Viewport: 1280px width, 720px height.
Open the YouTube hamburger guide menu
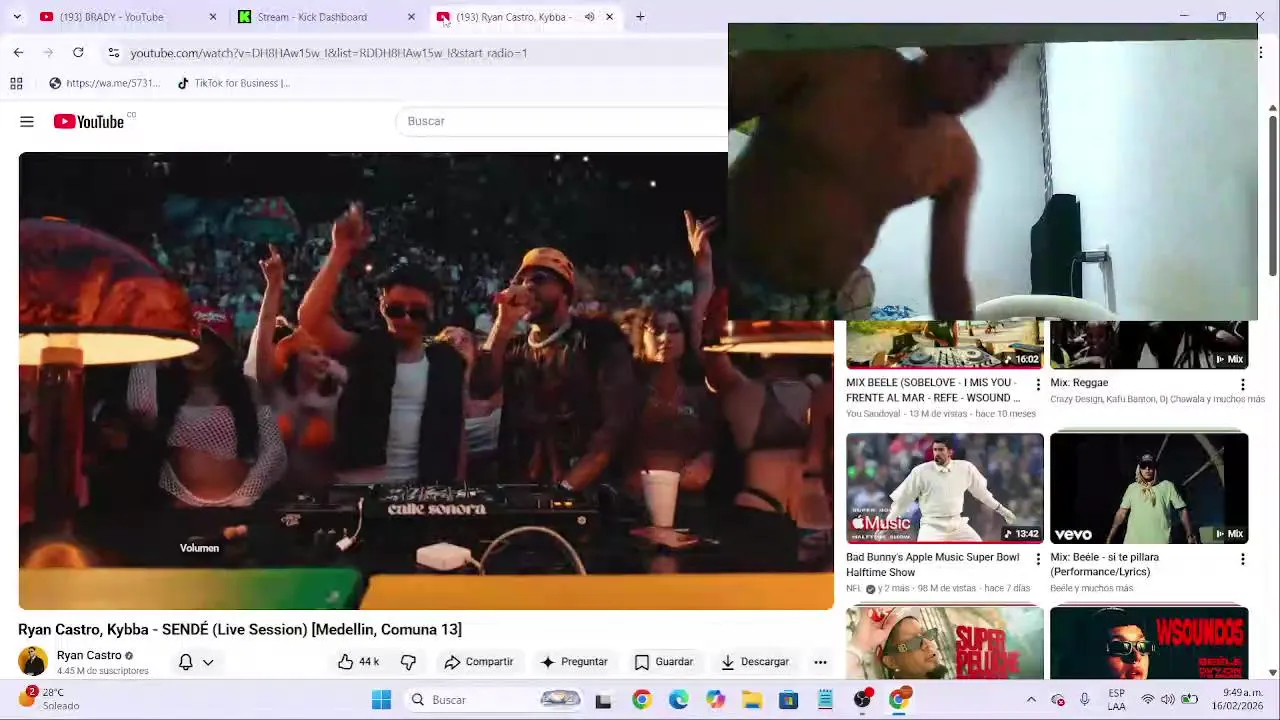click(x=27, y=121)
